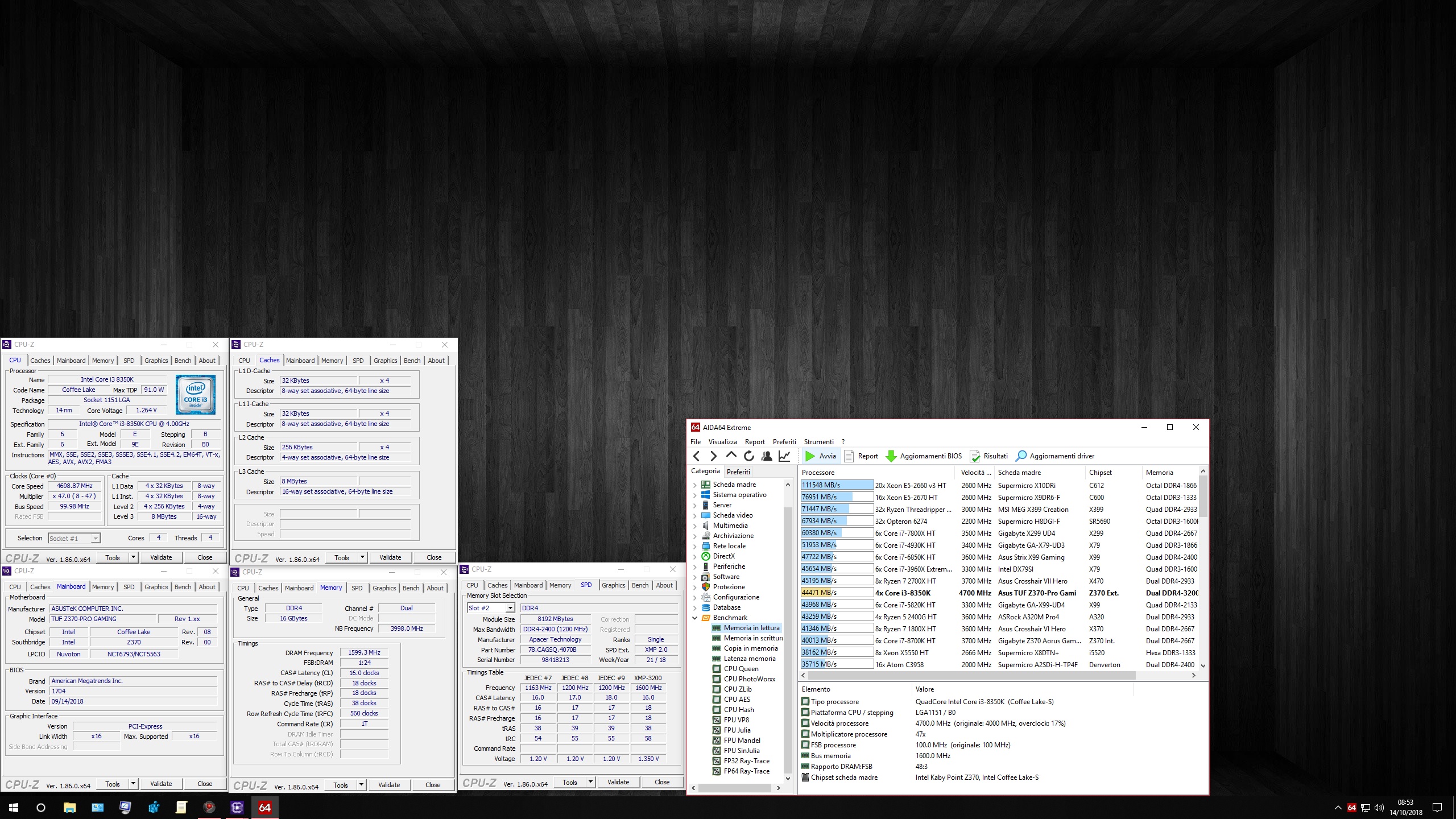This screenshot has height=819, width=1456.
Task: Open the Slot #2 memory slot dropdown
Action: pos(510,608)
